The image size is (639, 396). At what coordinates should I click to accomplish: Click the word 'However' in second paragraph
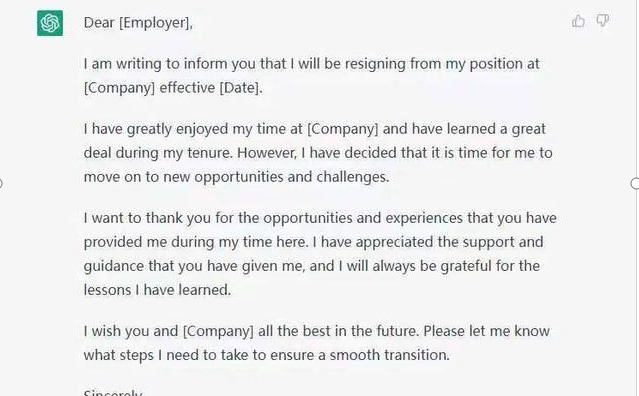coord(266,153)
